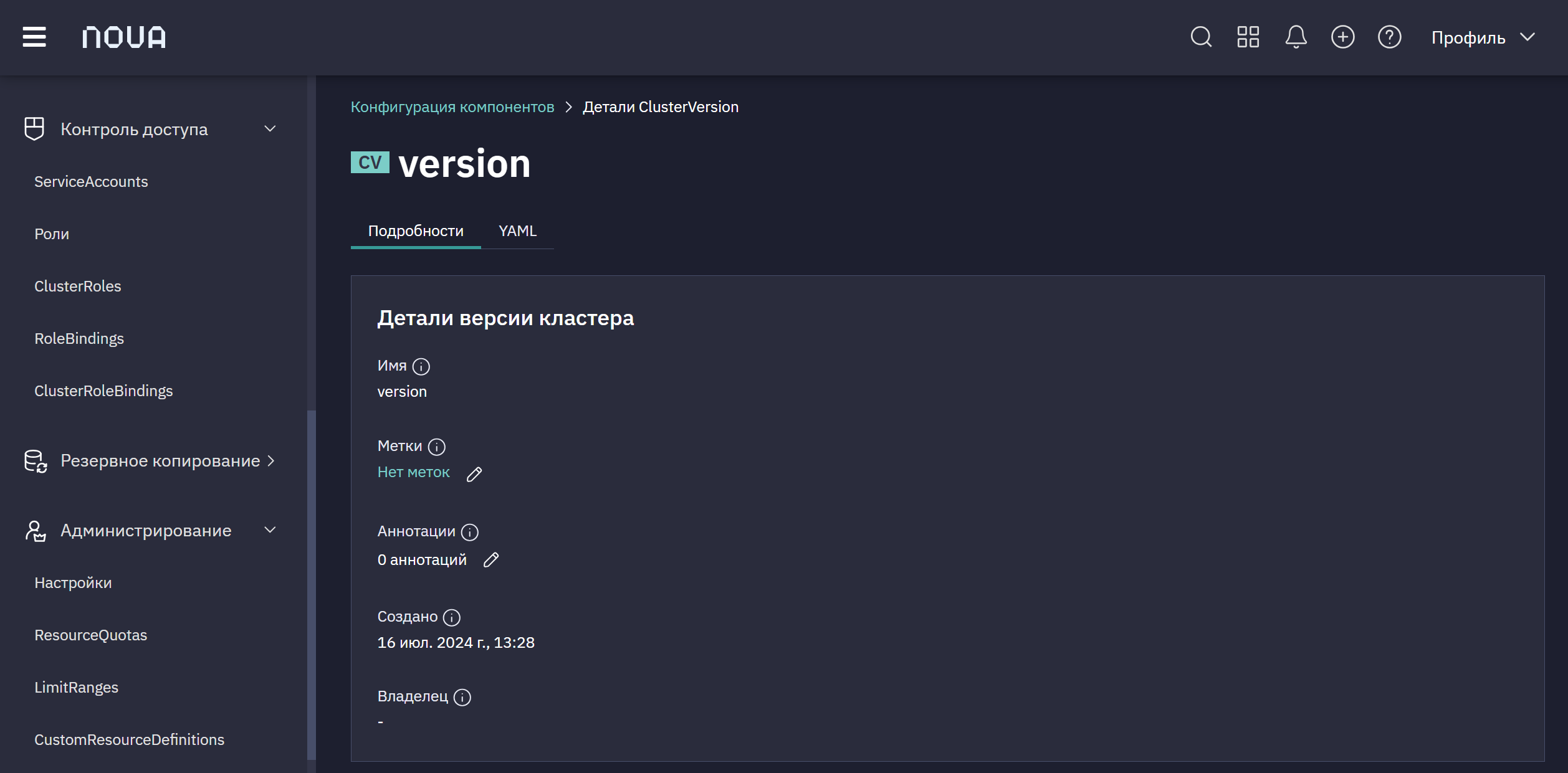Go to Конфигурация компонентов breadcrumb

pos(452,107)
